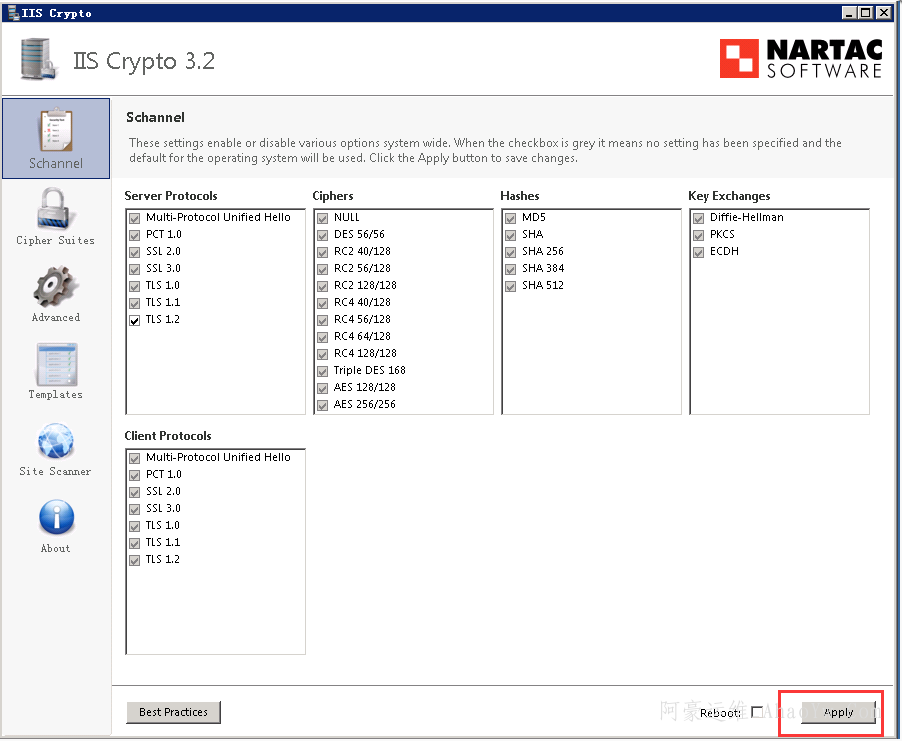Open the Cipher Suites padlock icon
902x741 pixels.
point(54,208)
